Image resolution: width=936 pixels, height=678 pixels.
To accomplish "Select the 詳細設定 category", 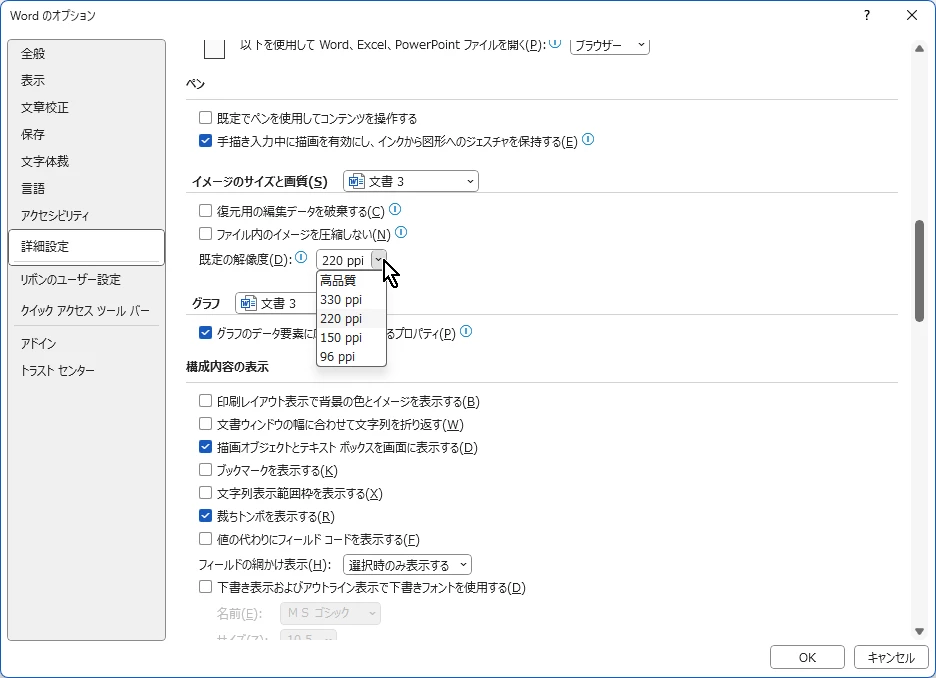I will 87,246.
